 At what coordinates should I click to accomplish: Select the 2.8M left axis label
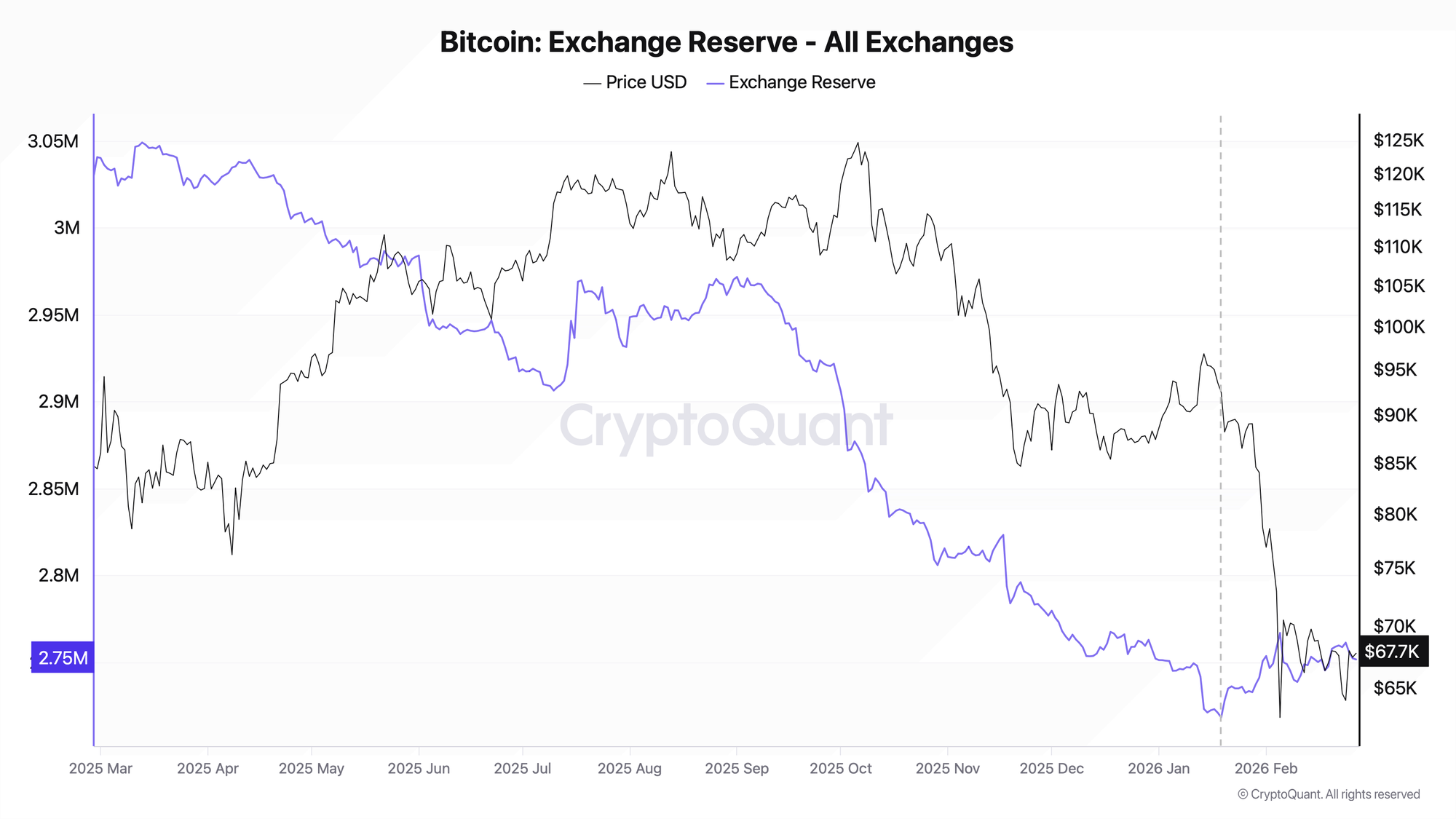pyautogui.click(x=58, y=575)
